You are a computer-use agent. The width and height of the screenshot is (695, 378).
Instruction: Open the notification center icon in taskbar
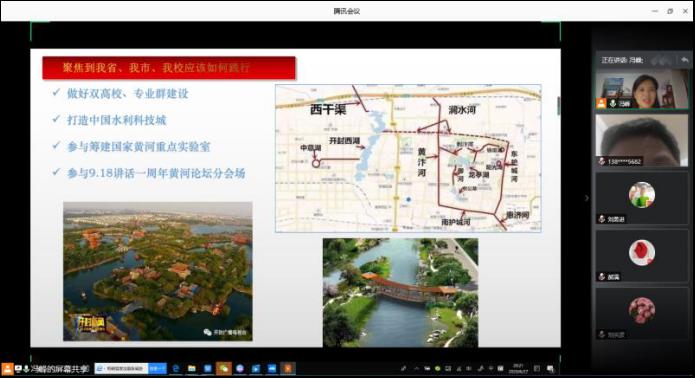point(550,368)
